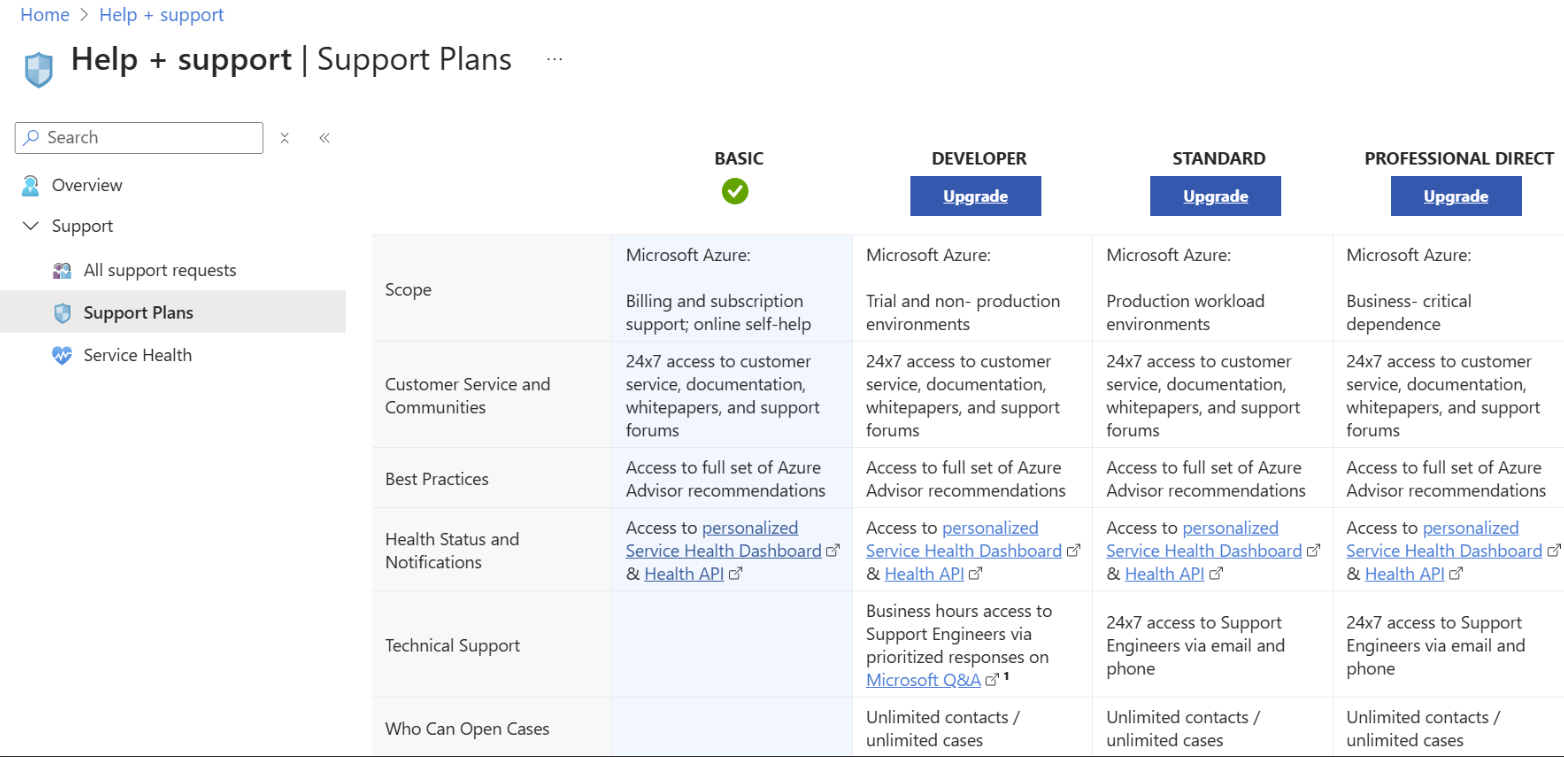Screen dimensions: 1564x757
Task: Click the green checkmark under BASIC plan
Action: point(735,191)
